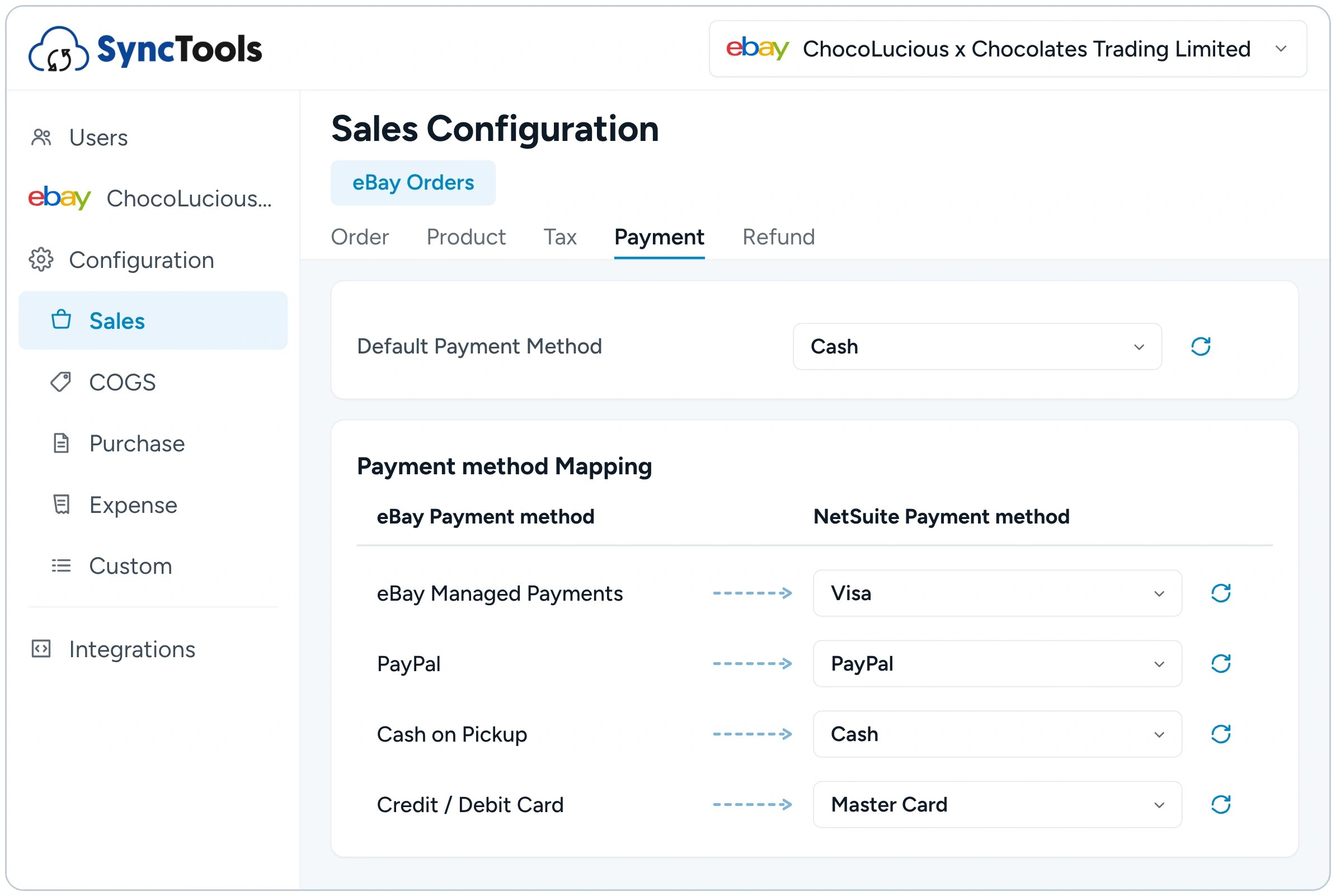This screenshot has height=896, width=1336.
Task: Open PayPal NetSuite payment method dropdown
Action: [x=997, y=663]
